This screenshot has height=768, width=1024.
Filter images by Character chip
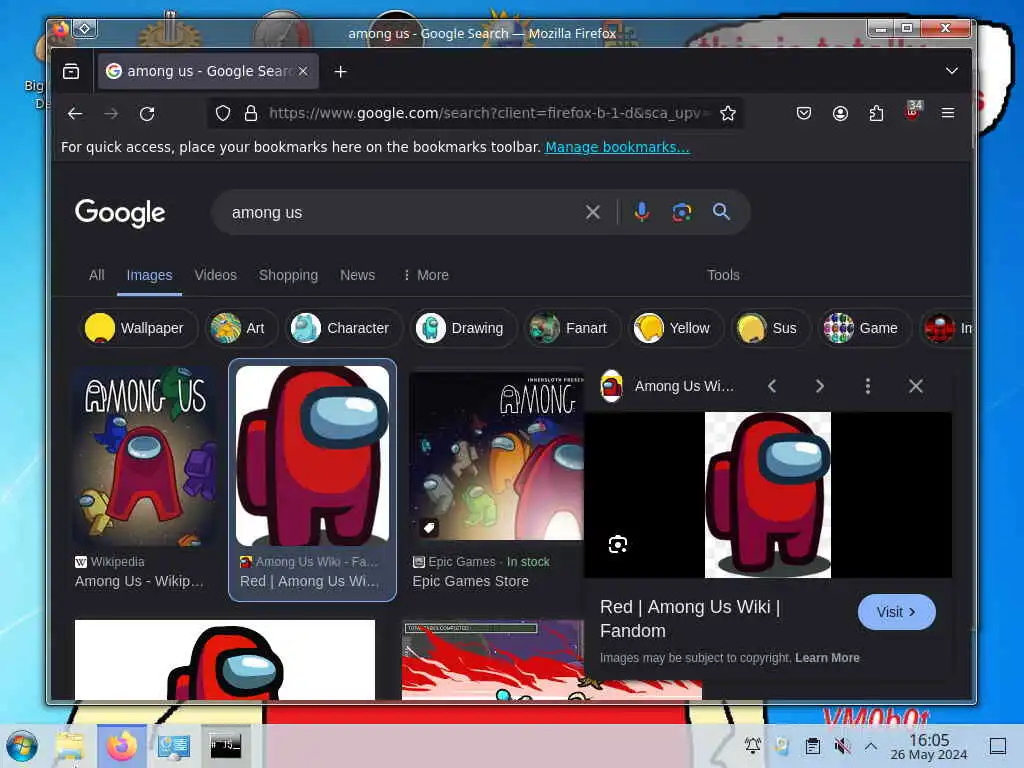pos(344,328)
